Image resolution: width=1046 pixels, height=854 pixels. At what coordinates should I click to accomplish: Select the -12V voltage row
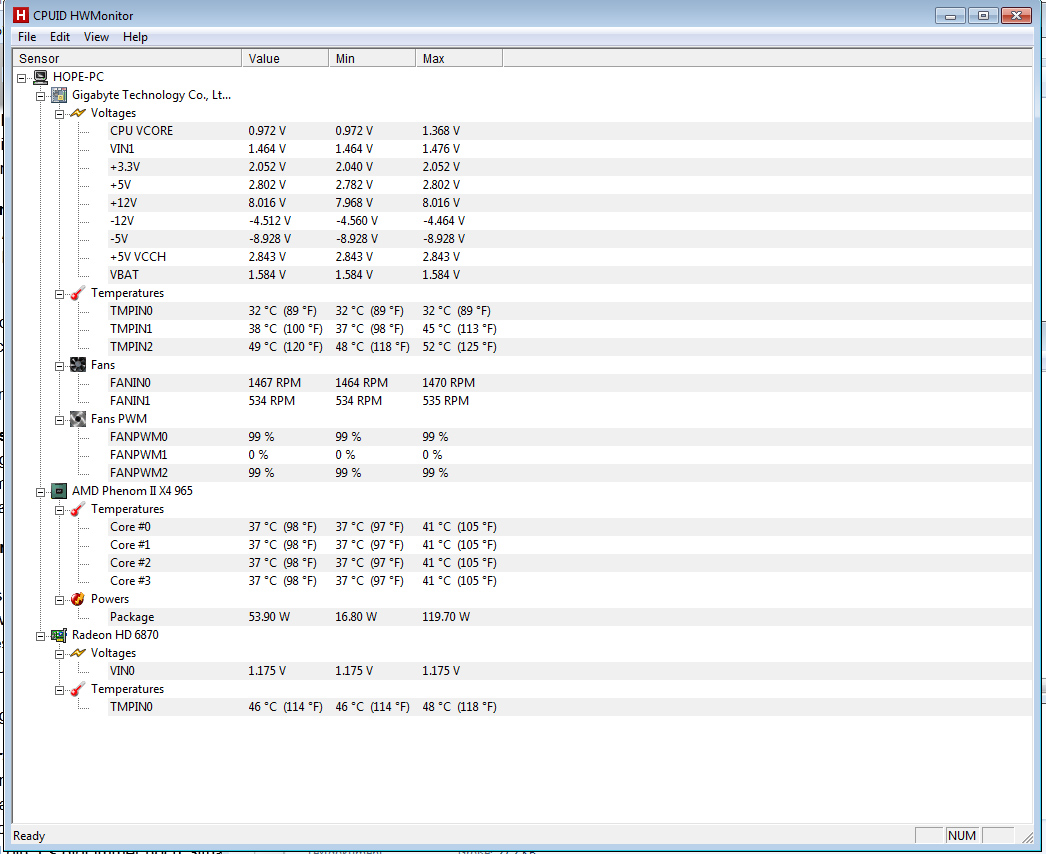pos(570,221)
